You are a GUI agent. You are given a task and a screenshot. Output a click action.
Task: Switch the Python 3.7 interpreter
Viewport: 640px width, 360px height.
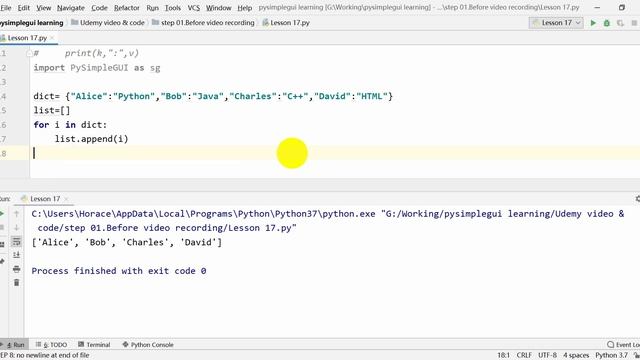tap(611, 355)
